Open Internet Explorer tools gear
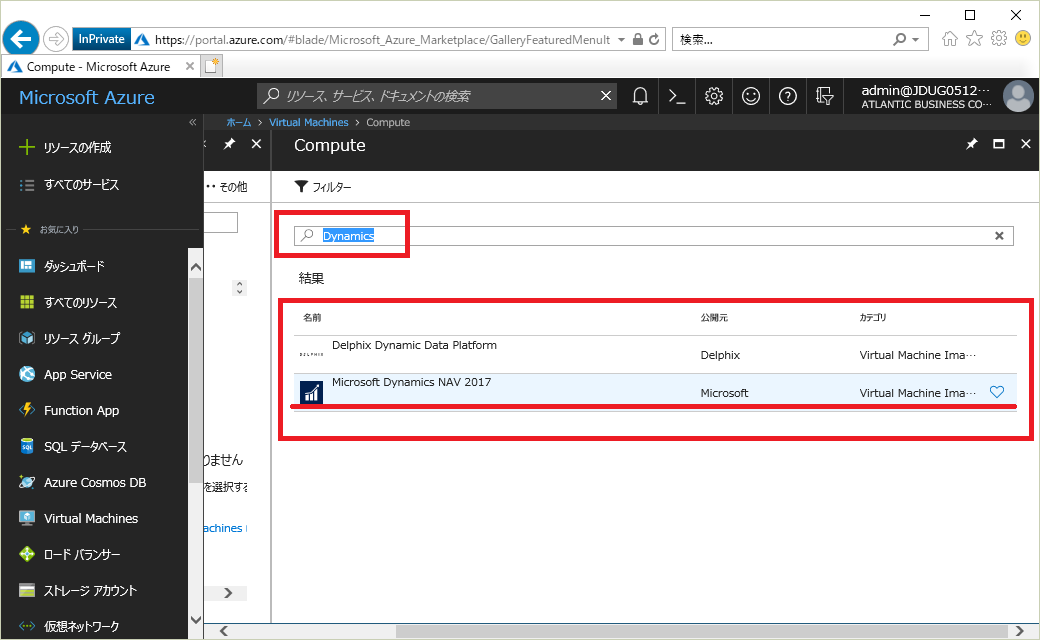This screenshot has width=1040, height=640. [x=999, y=38]
